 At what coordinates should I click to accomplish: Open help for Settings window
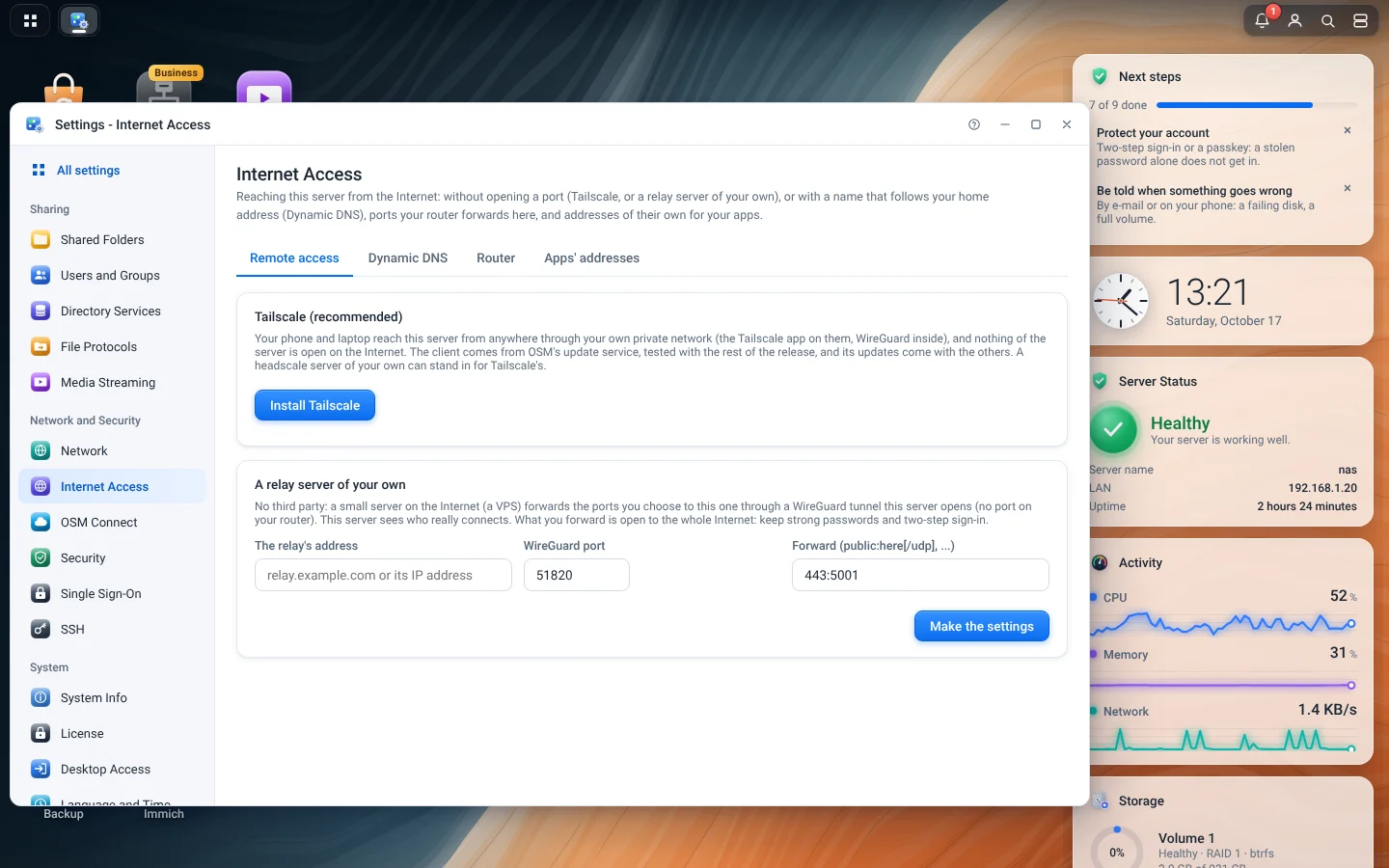pos(974,124)
